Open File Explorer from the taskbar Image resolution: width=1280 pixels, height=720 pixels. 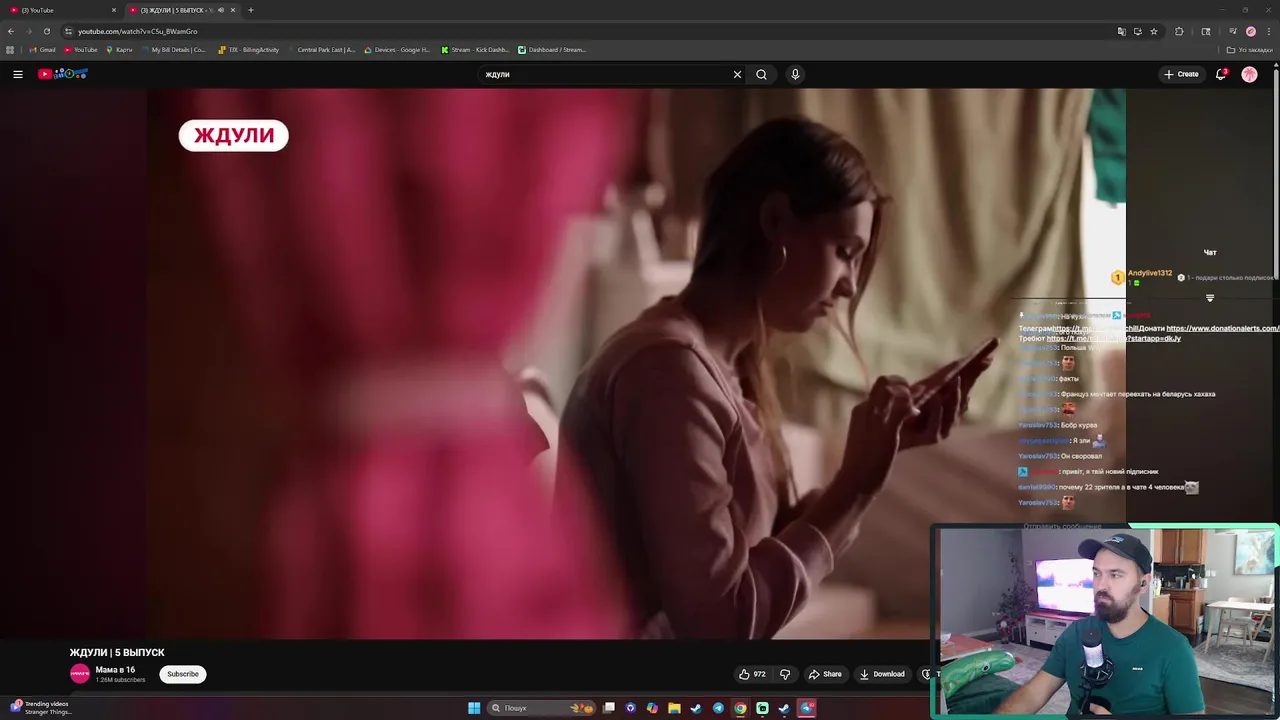point(674,708)
